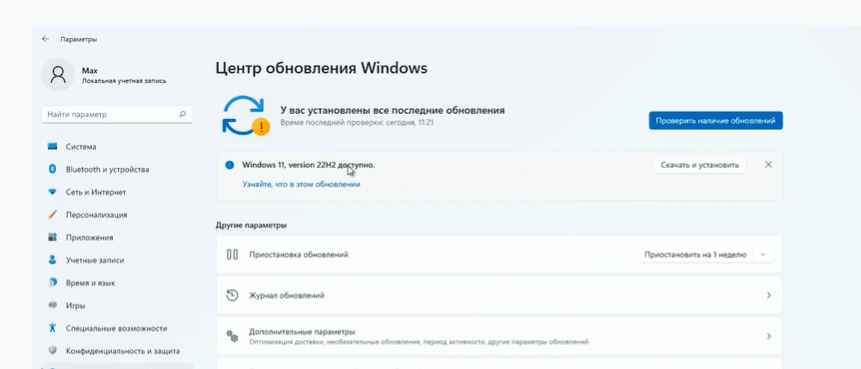
Task: Expand the Приостановить на 1 неделю dropdown arrow
Action: 763,255
